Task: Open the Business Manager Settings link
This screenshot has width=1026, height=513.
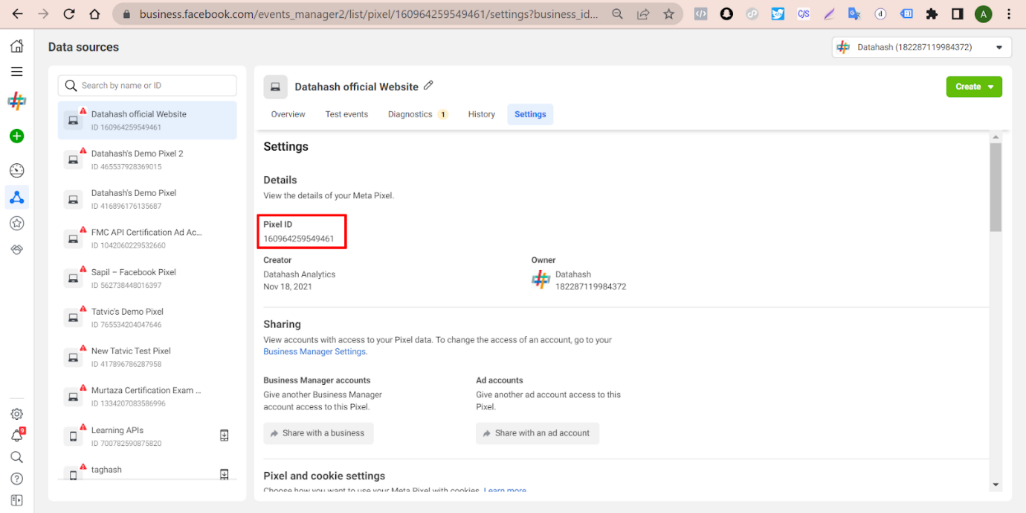Action: point(315,351)
